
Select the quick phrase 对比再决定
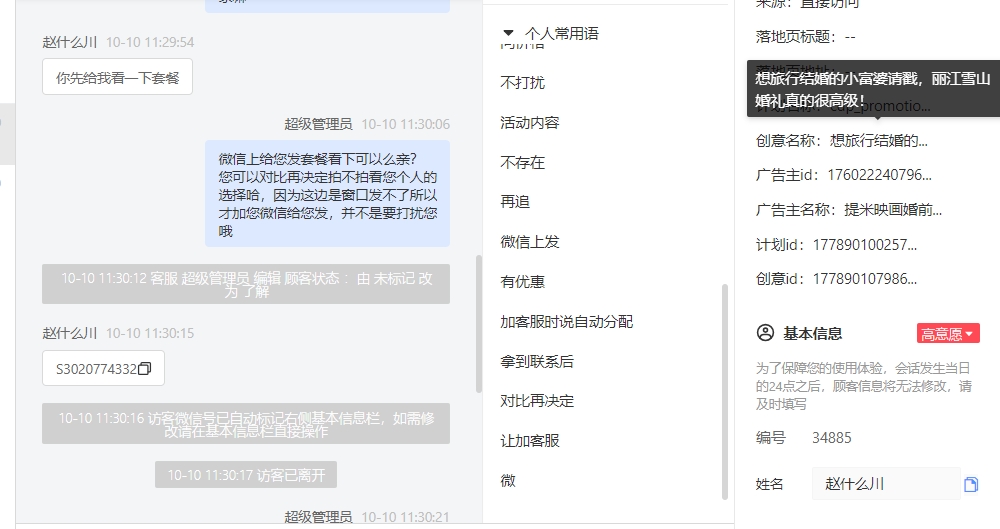(536, 401)
